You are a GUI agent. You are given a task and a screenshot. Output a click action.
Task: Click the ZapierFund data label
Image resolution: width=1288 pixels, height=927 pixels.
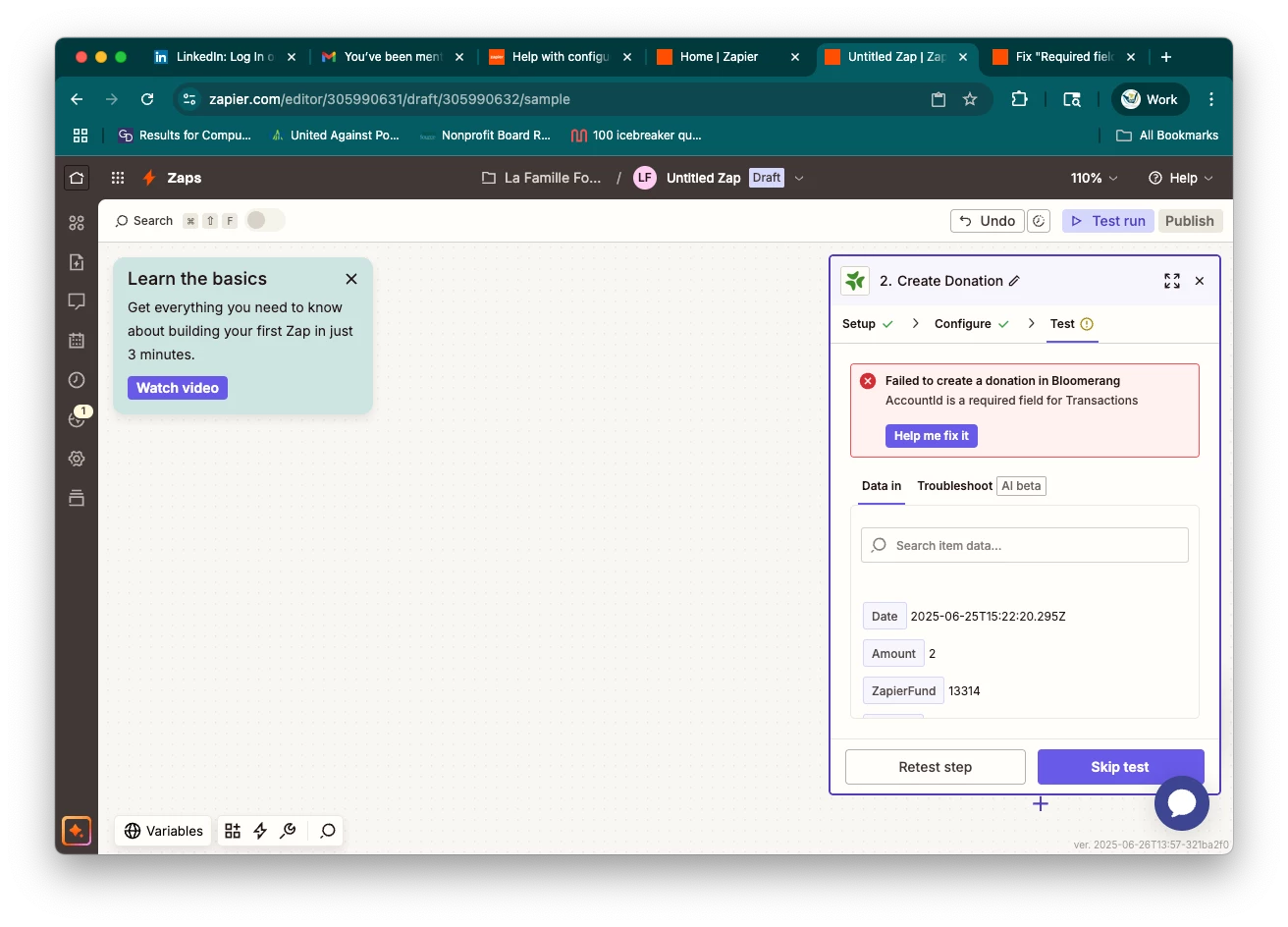click(903, 691)
